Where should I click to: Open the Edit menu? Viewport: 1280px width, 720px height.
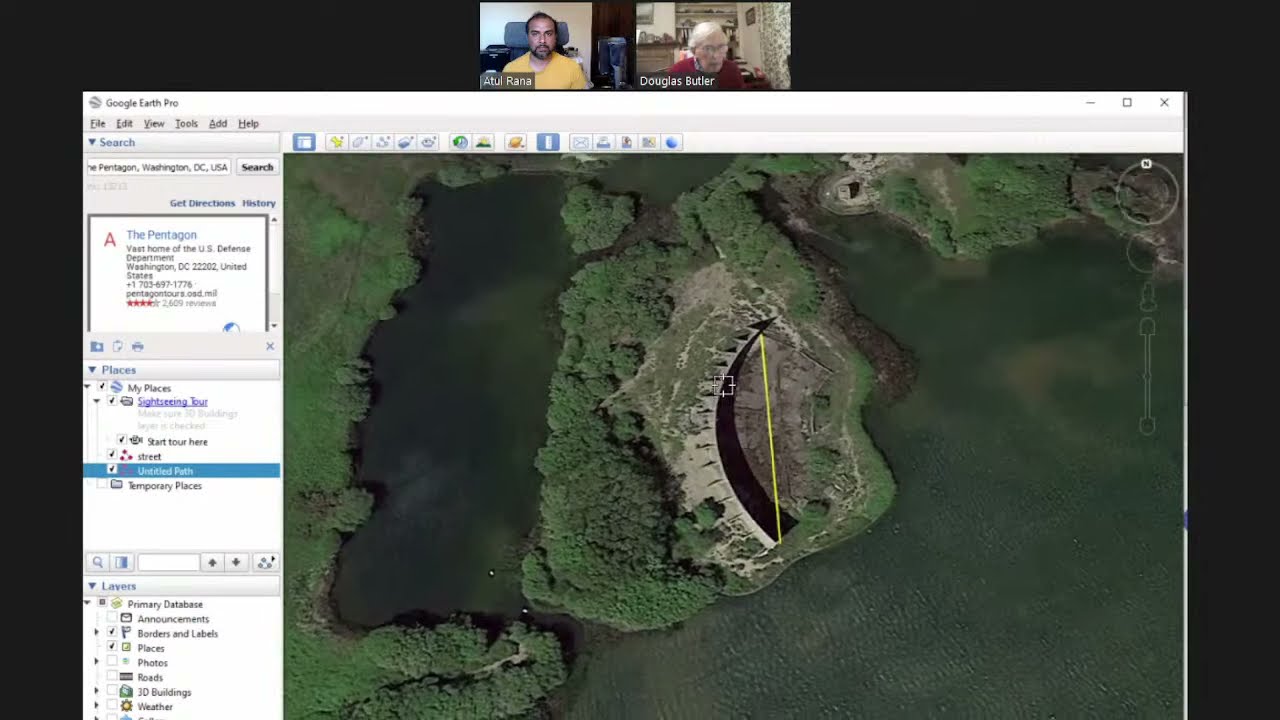tap(124, 123)
